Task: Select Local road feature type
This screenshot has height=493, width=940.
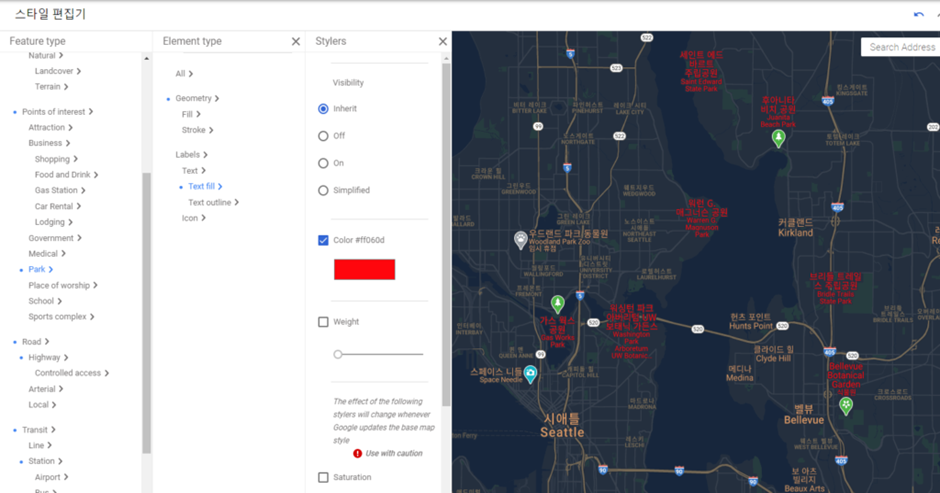Action: [x=42, y=405]
